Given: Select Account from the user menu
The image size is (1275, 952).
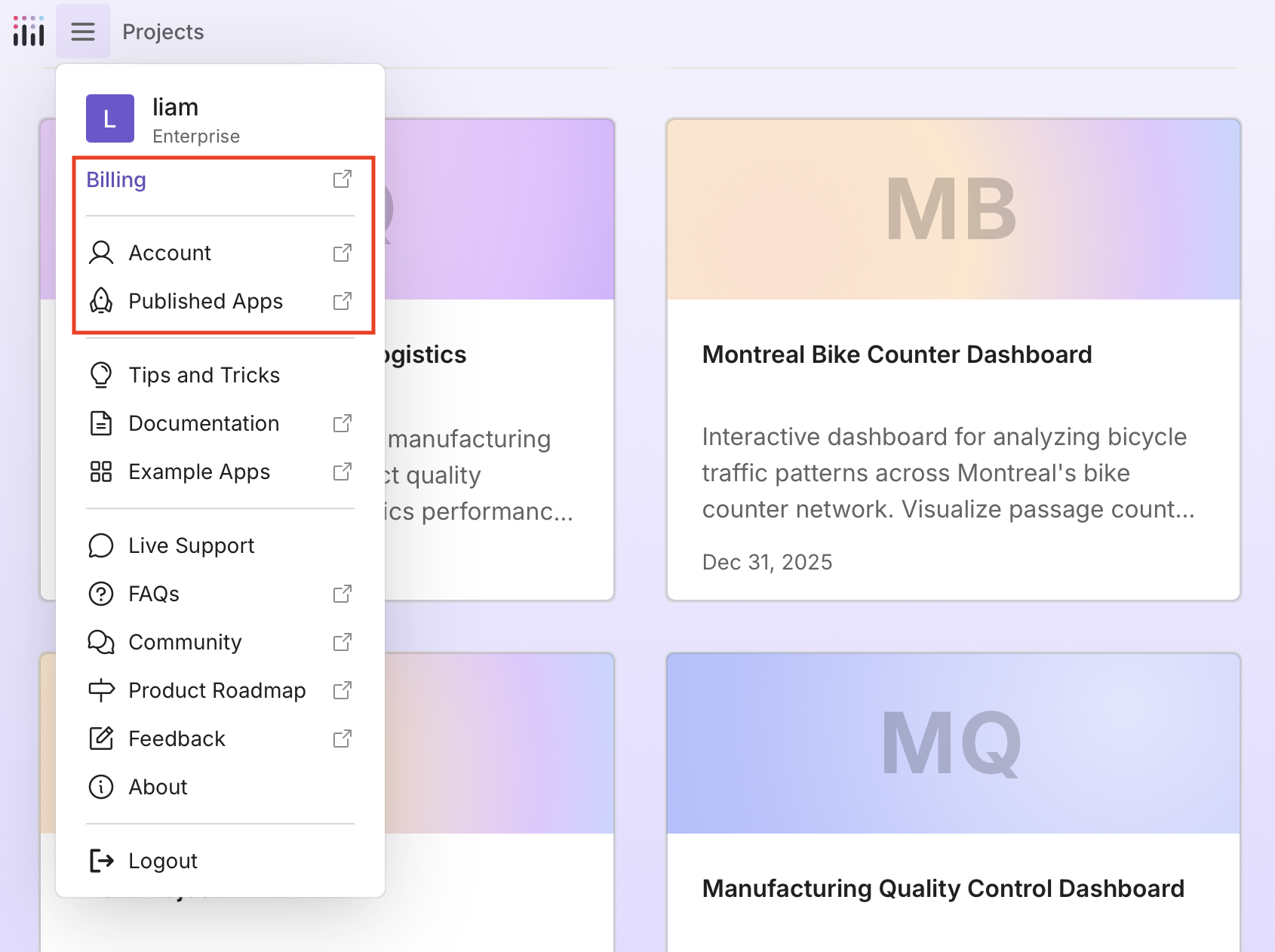Looking at the screenshot, I should click(x=169, y=253).
